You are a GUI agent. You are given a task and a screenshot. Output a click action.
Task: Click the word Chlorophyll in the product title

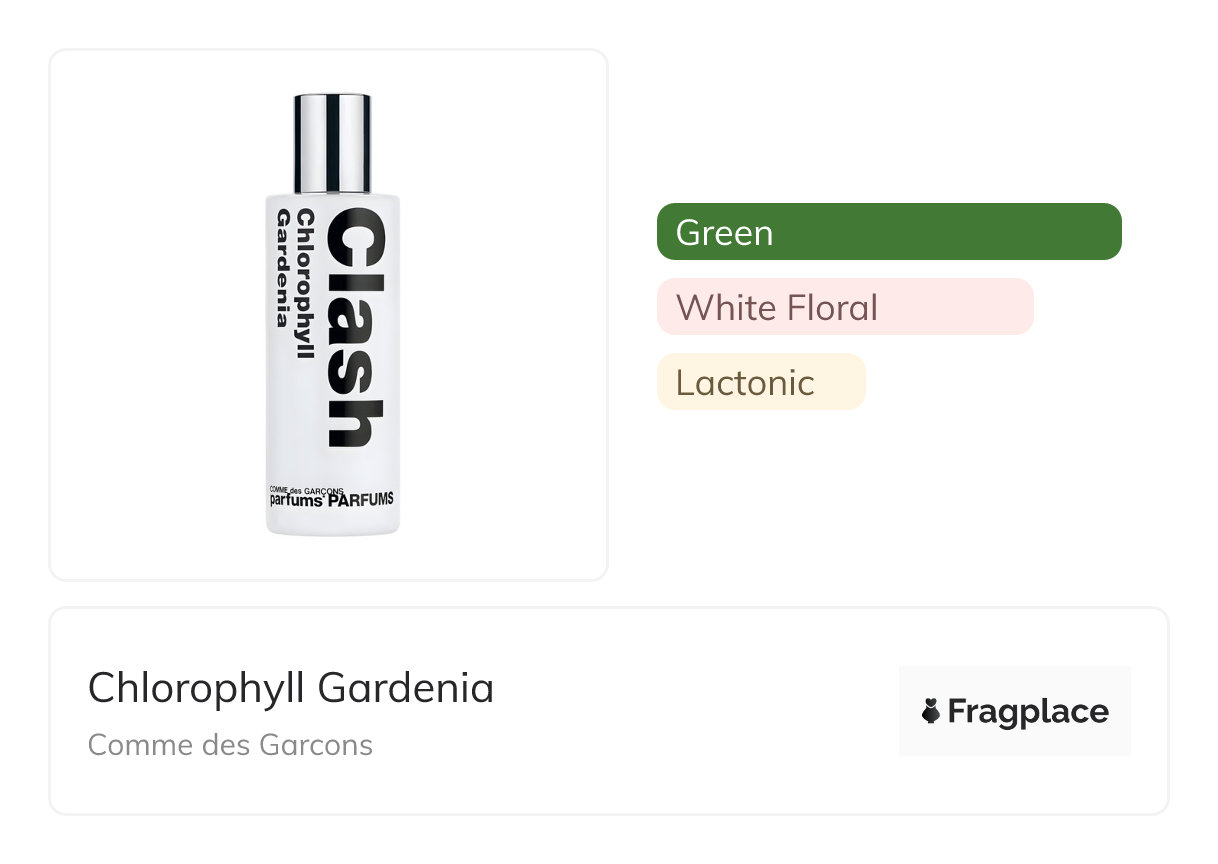tap(197, 688)
